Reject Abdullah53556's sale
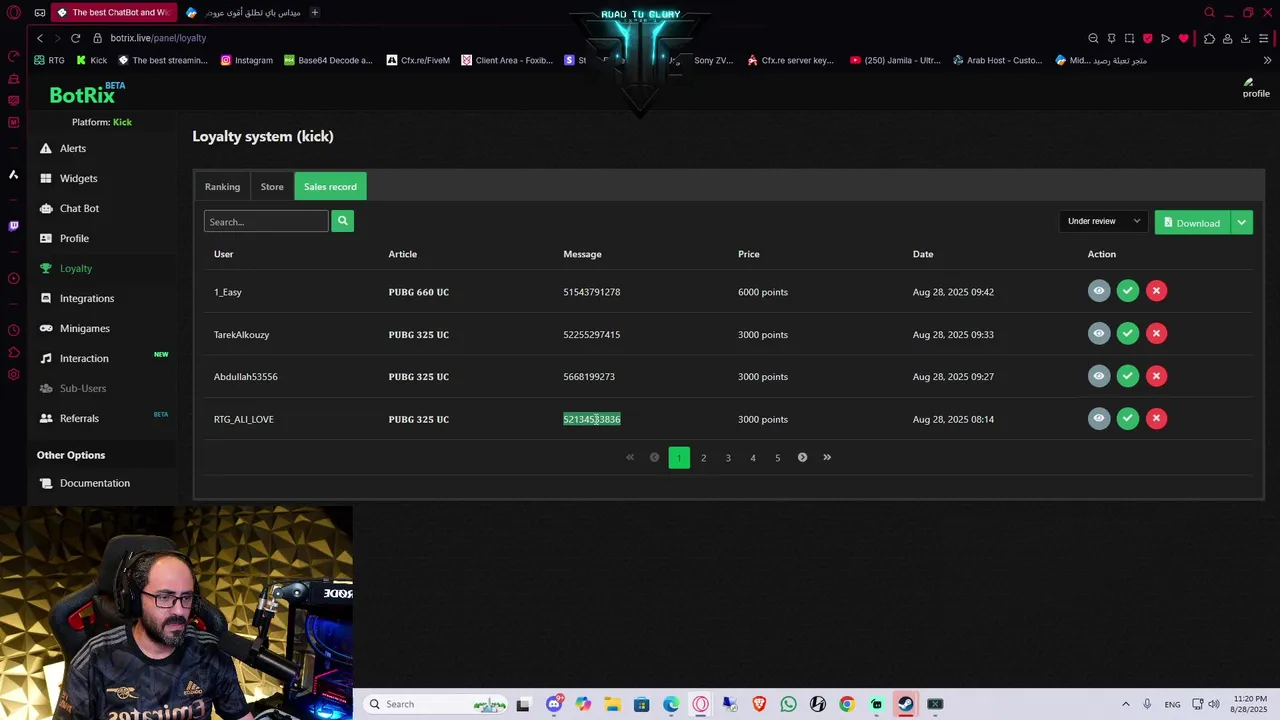1280x720 pixels. [x=1156, y=376]
